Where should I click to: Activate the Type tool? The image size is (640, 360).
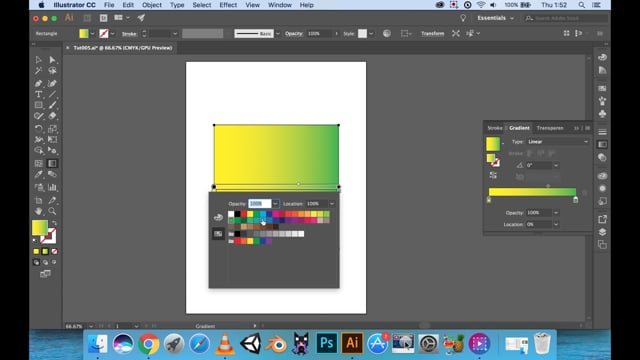[x=38, y=94]
